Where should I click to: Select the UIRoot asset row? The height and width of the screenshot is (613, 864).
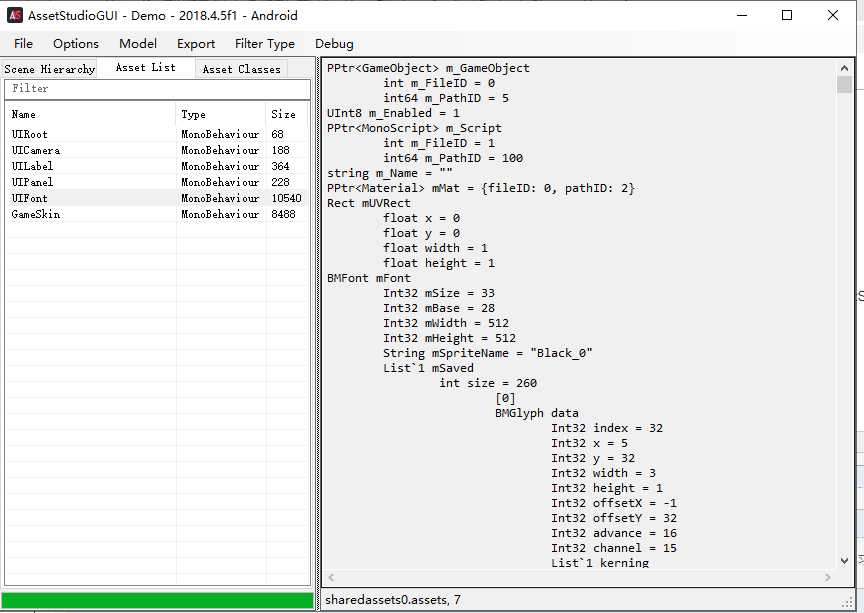click(x=158, y=134)
